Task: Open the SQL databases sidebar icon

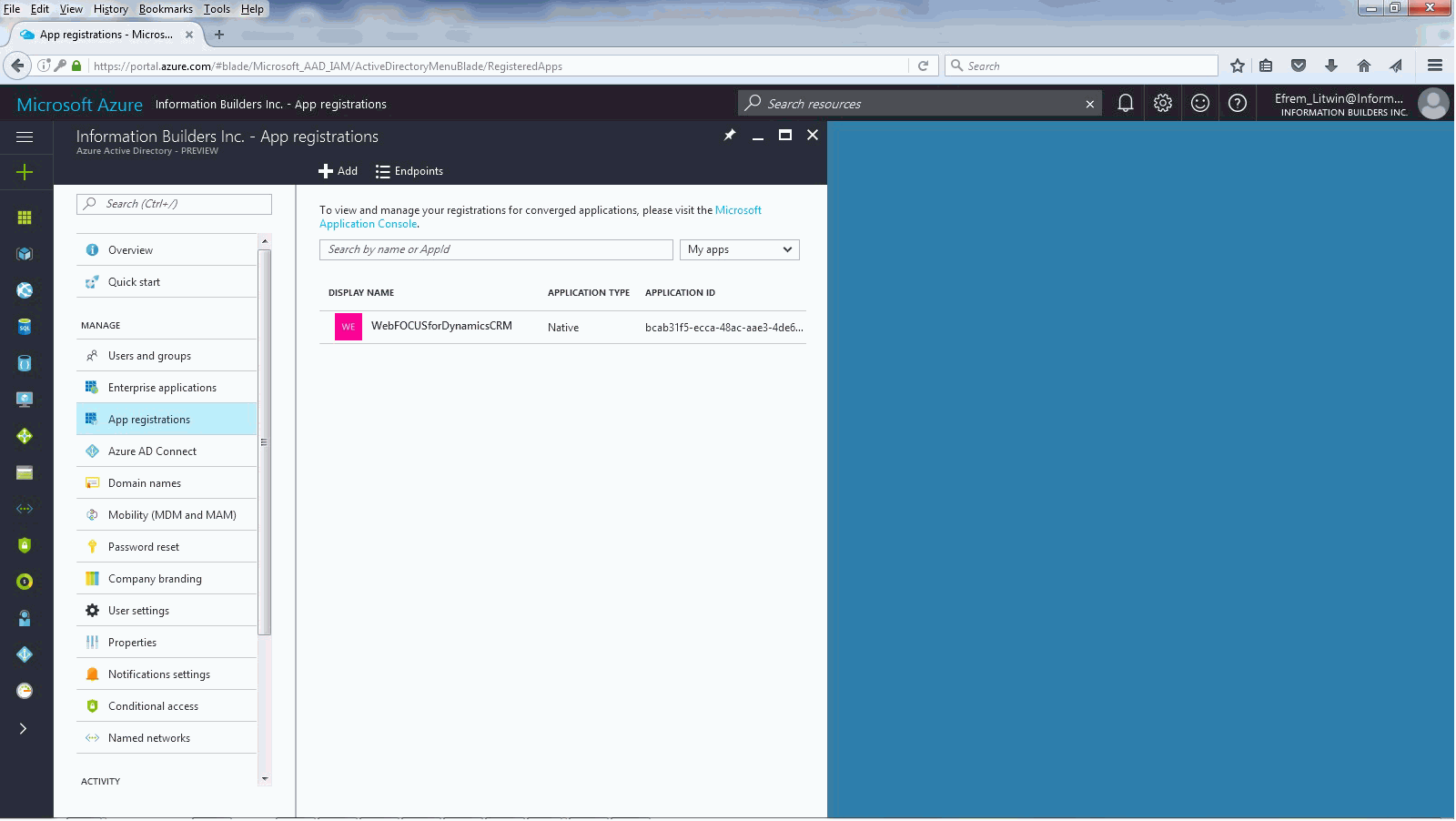Action: click(25, 327)
